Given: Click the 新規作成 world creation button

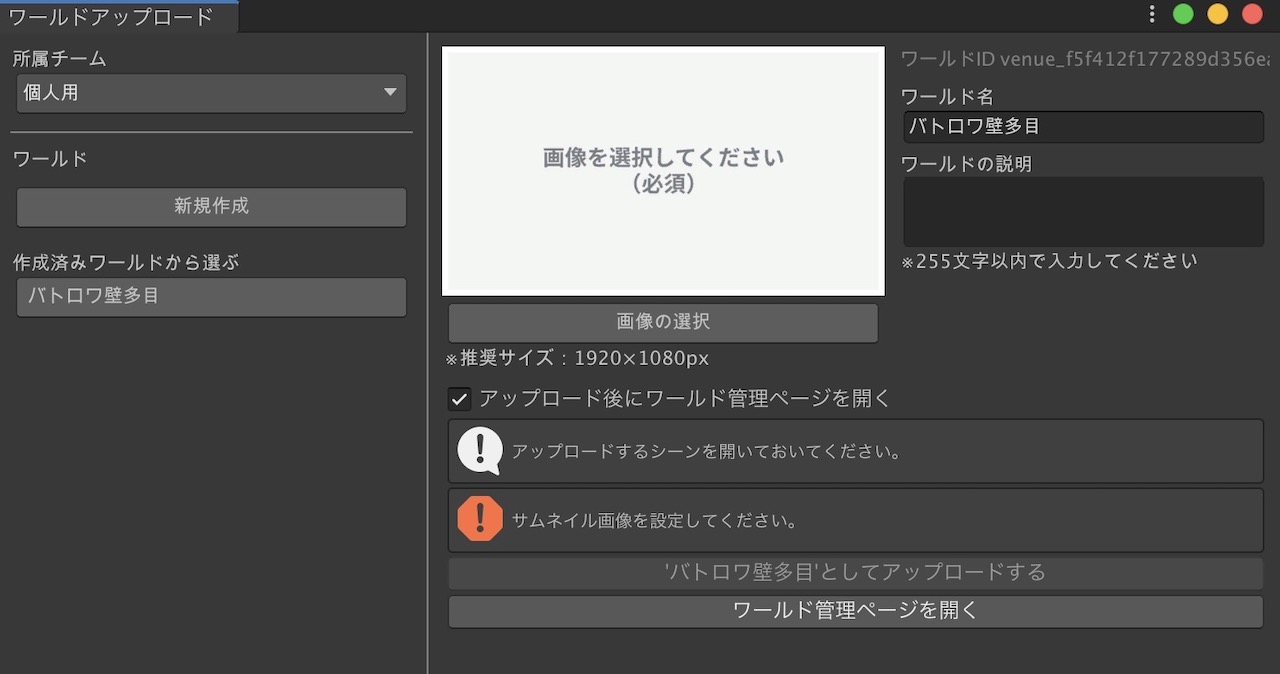Looking at the screenshot, I should click(x=211, y=207).
